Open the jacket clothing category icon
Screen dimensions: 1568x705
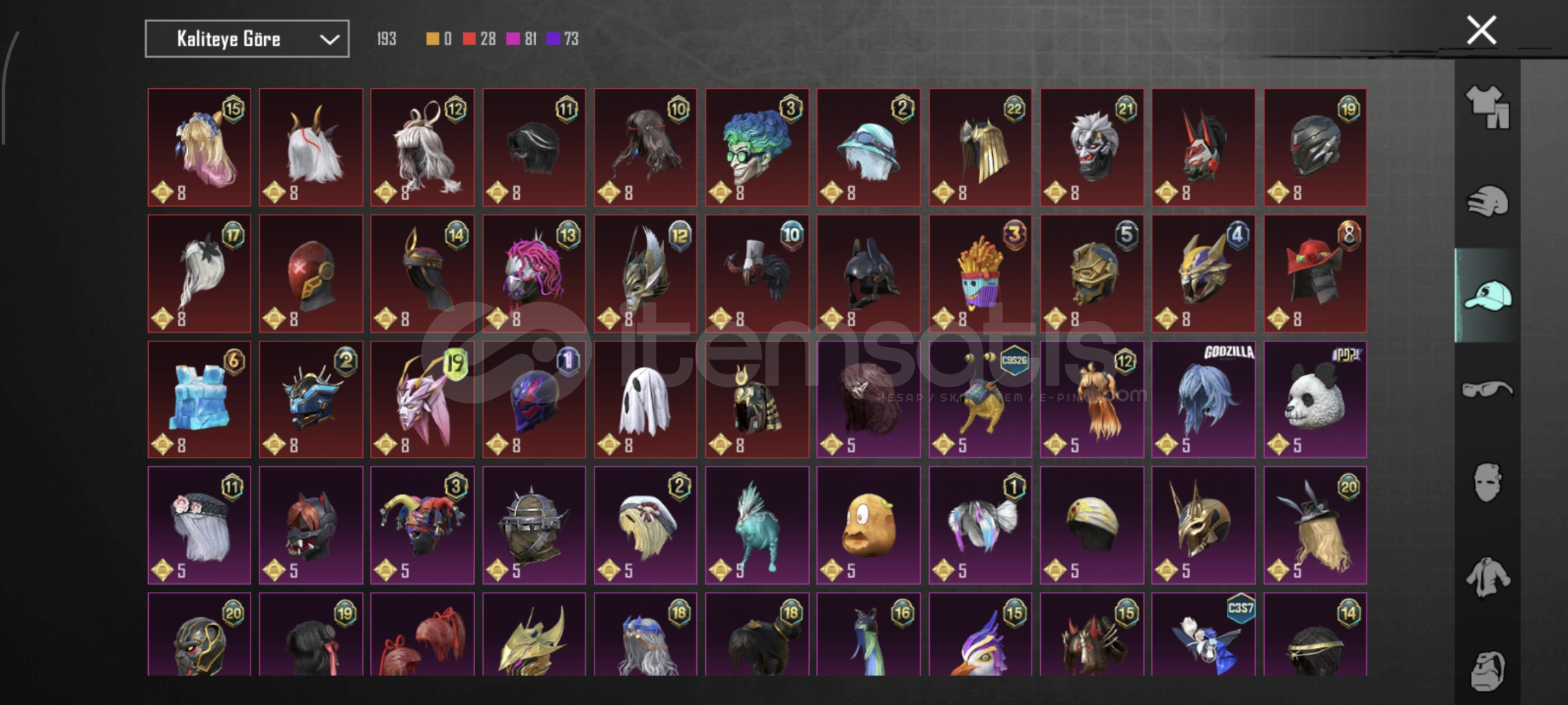point(1487,576)
